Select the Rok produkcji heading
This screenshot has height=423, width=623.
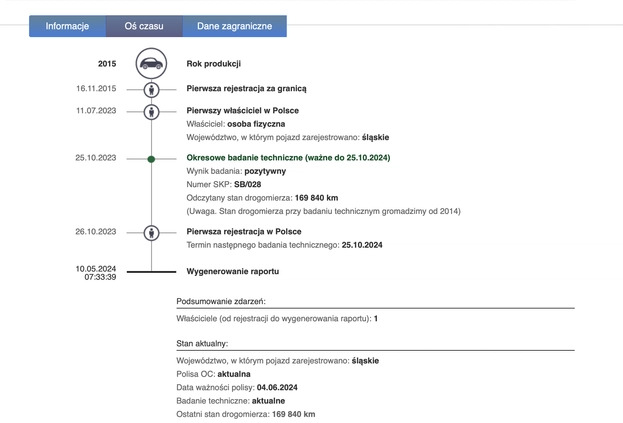click(214, 64)
